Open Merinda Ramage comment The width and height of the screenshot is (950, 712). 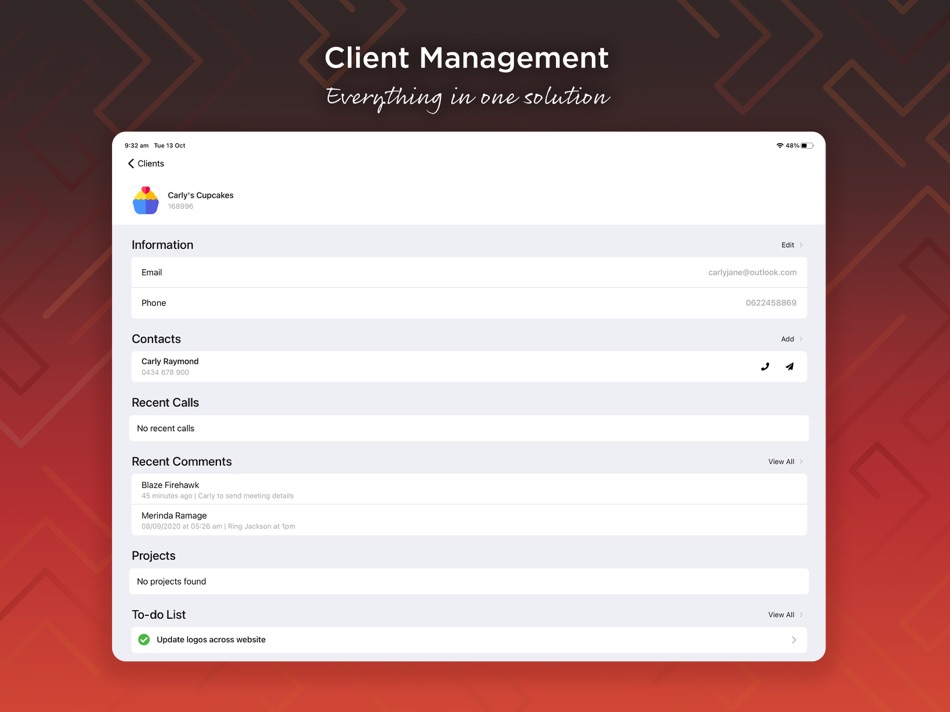(x=469, y=520)
